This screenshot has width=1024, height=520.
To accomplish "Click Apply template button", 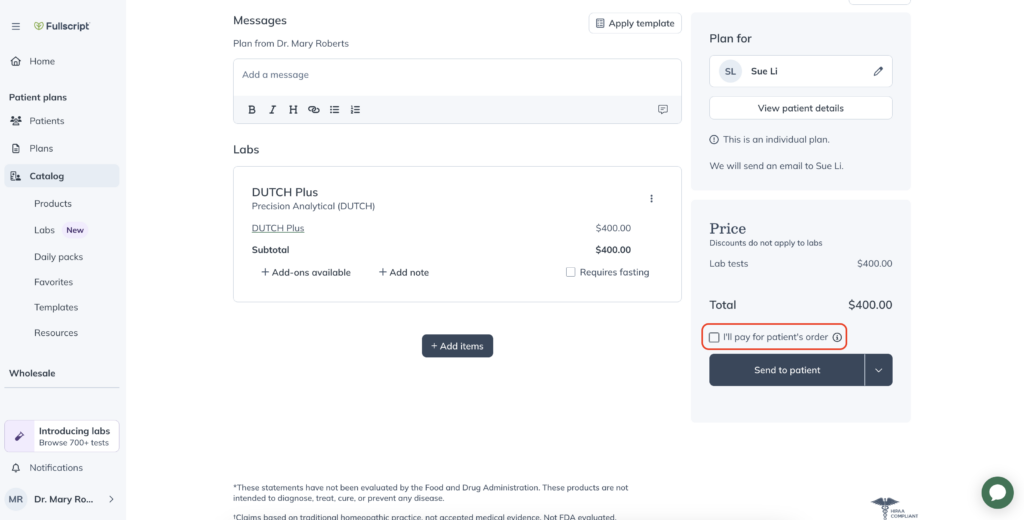I will pos(635,24).
